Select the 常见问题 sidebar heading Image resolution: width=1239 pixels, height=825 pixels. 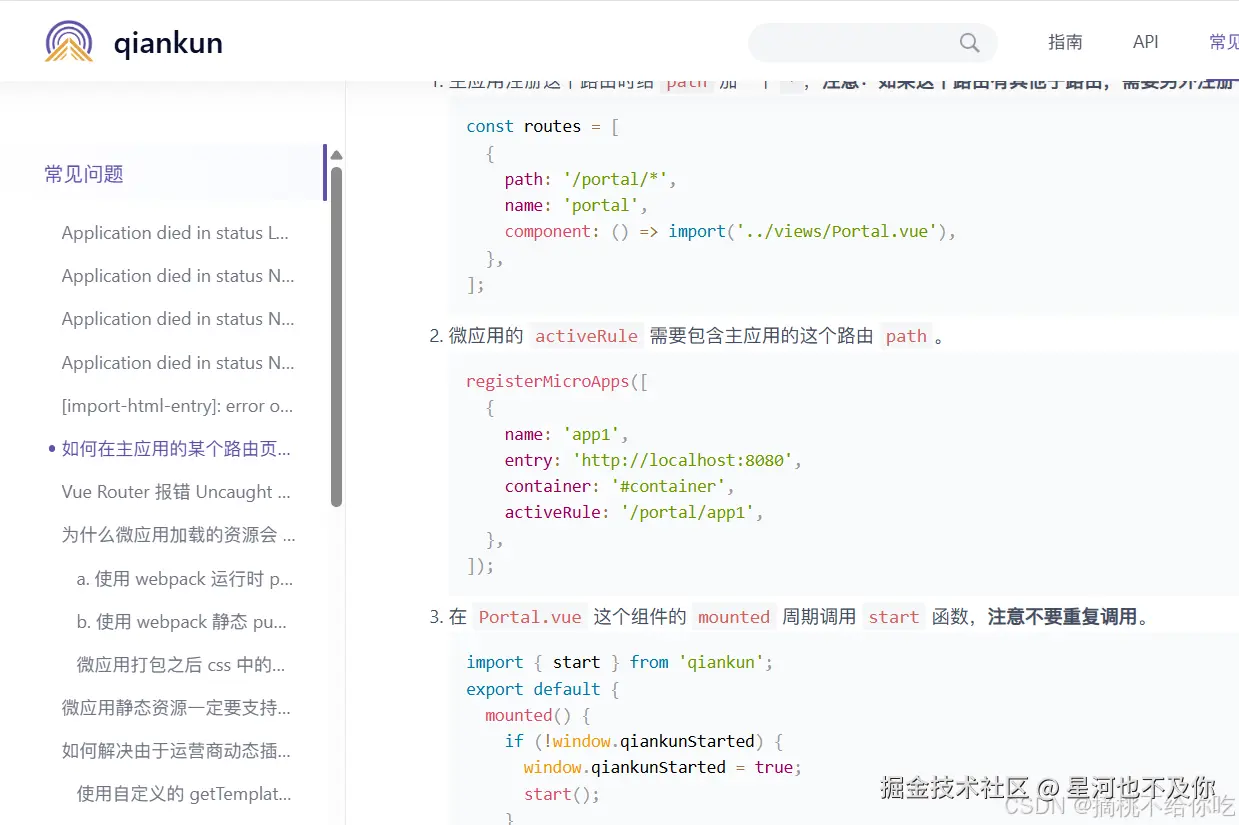pyautogui.click(x=84, y=174)
